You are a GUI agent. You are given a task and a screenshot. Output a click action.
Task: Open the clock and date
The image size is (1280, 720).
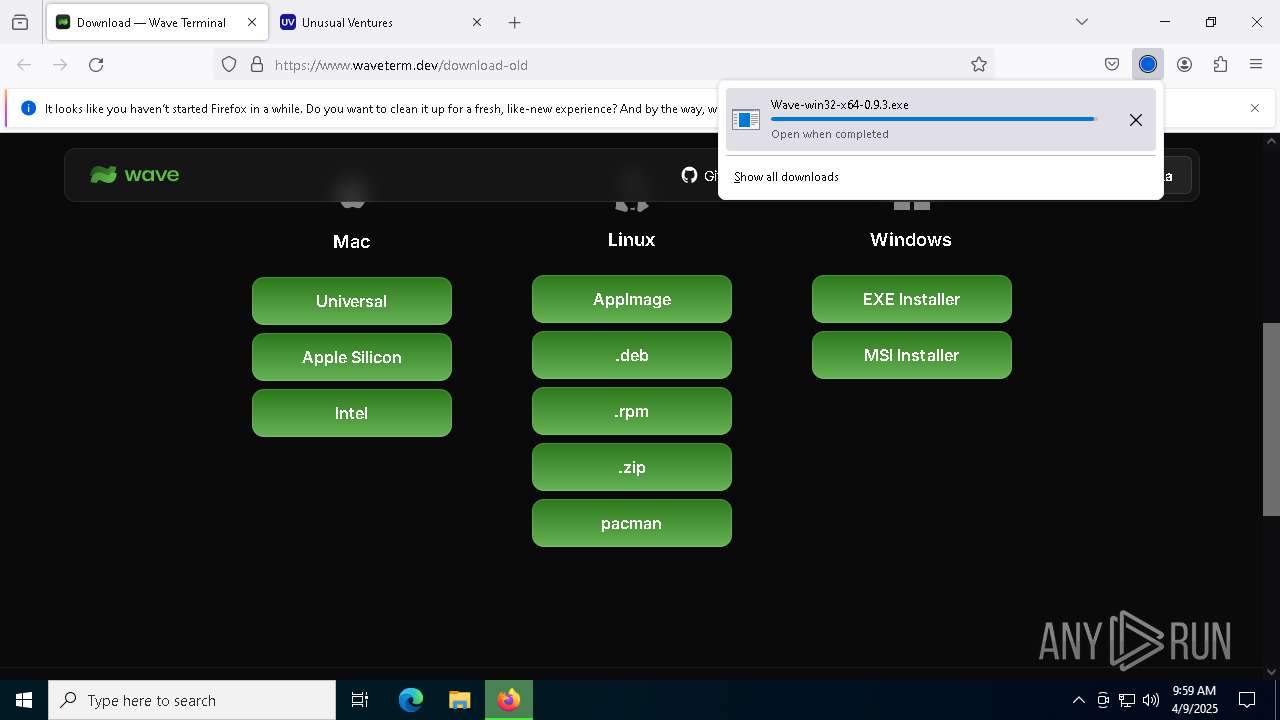point(1194,700)
